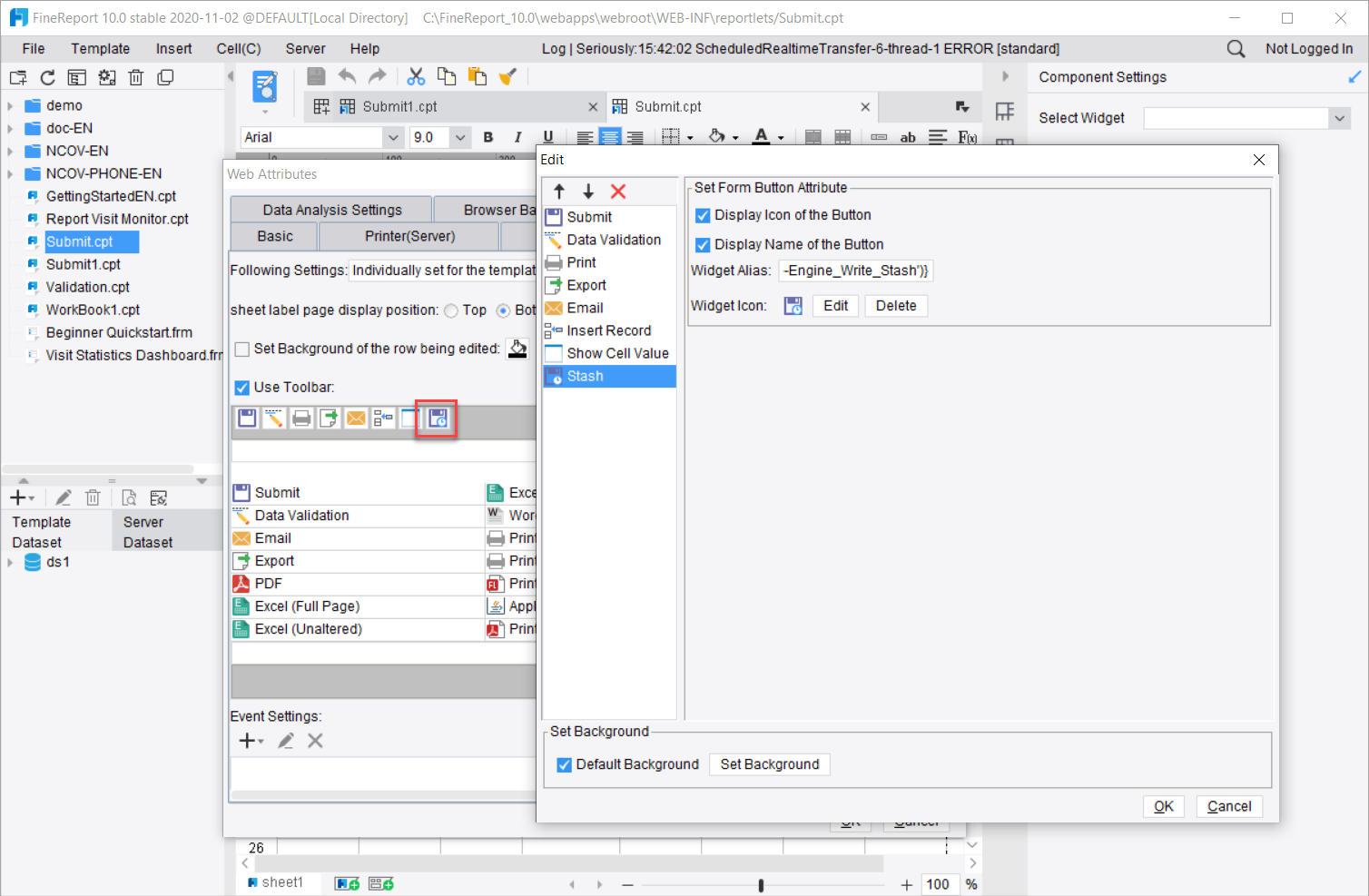The width and height of the screenshot is (1369, 896).
Task: Enable Set Background of the row being edited
Action: (x=242, y=350)
